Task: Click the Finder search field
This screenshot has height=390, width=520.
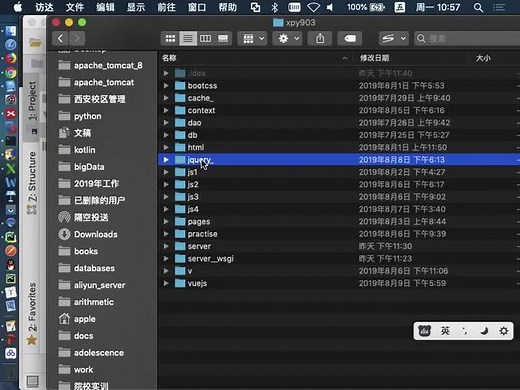Action: pyautogui.click(x=467, y=39)
